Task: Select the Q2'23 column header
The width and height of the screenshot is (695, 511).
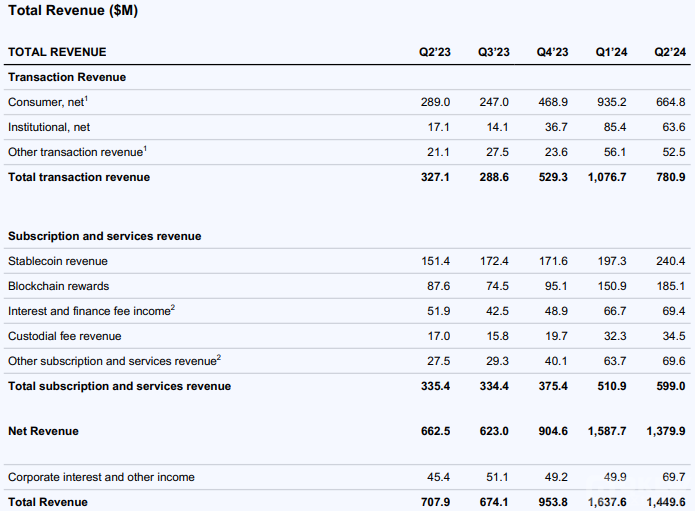Action: pyautogui.click(x=434, y=52)
